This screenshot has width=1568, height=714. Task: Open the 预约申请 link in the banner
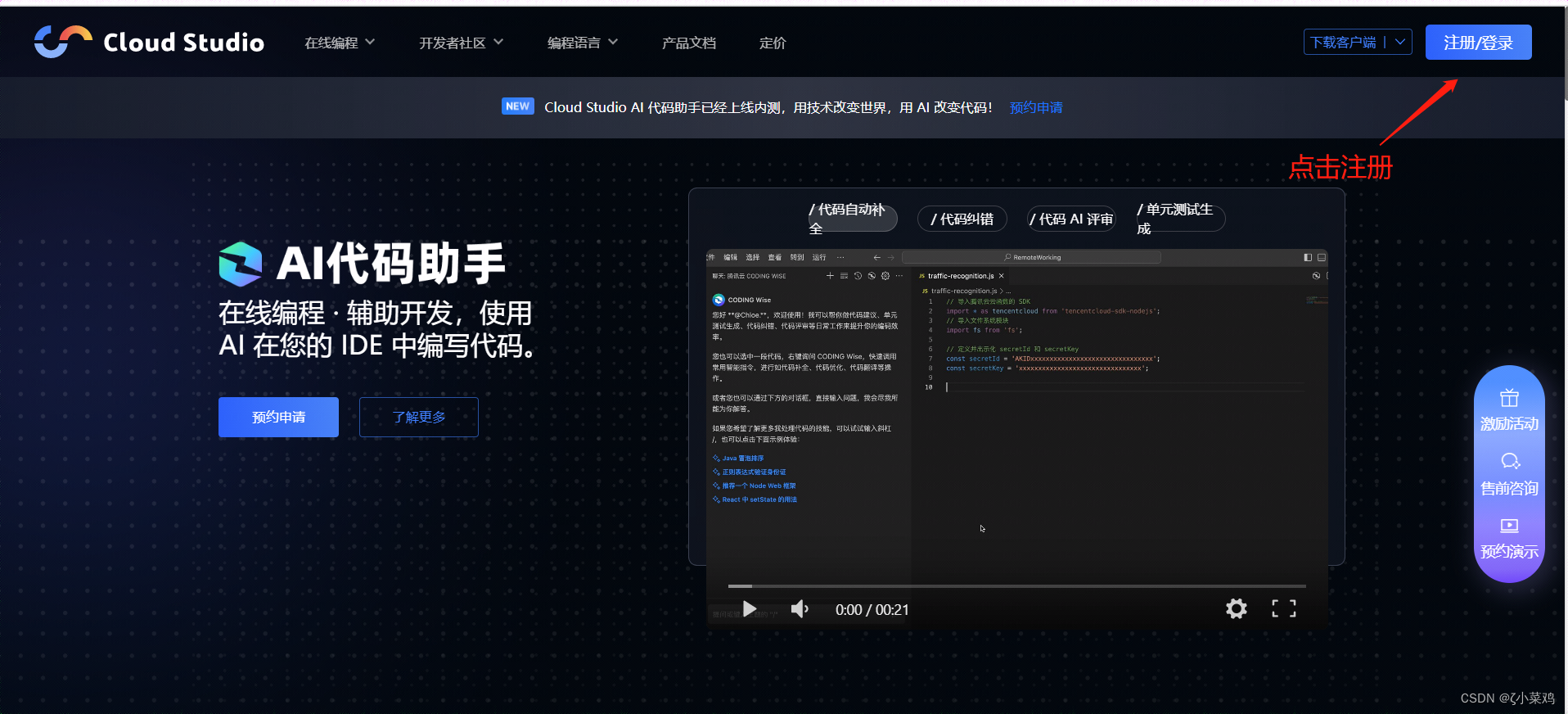[1036, 107]
